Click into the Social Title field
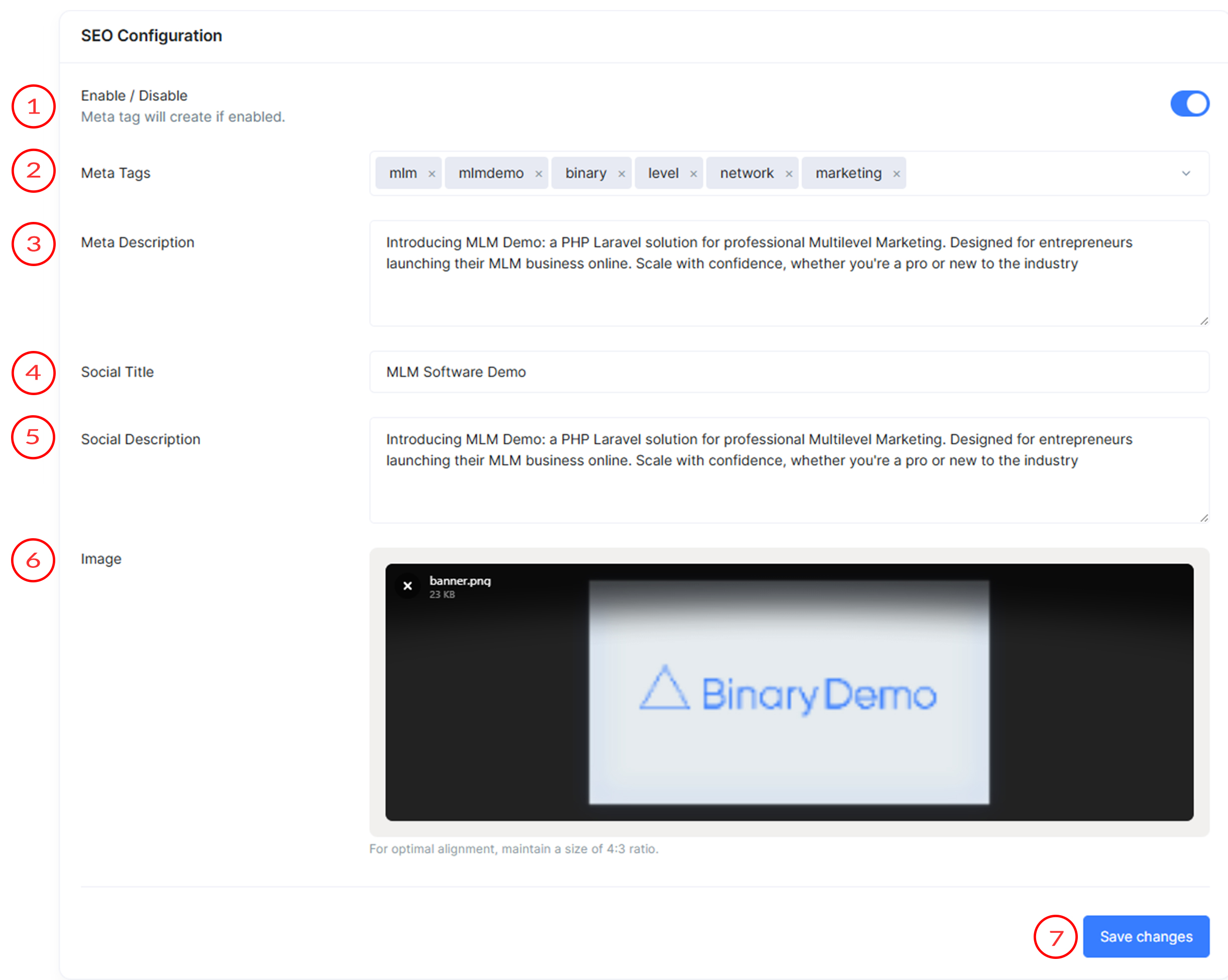The width and height of the screenshot is (1228, 980). tap(789, 372)
